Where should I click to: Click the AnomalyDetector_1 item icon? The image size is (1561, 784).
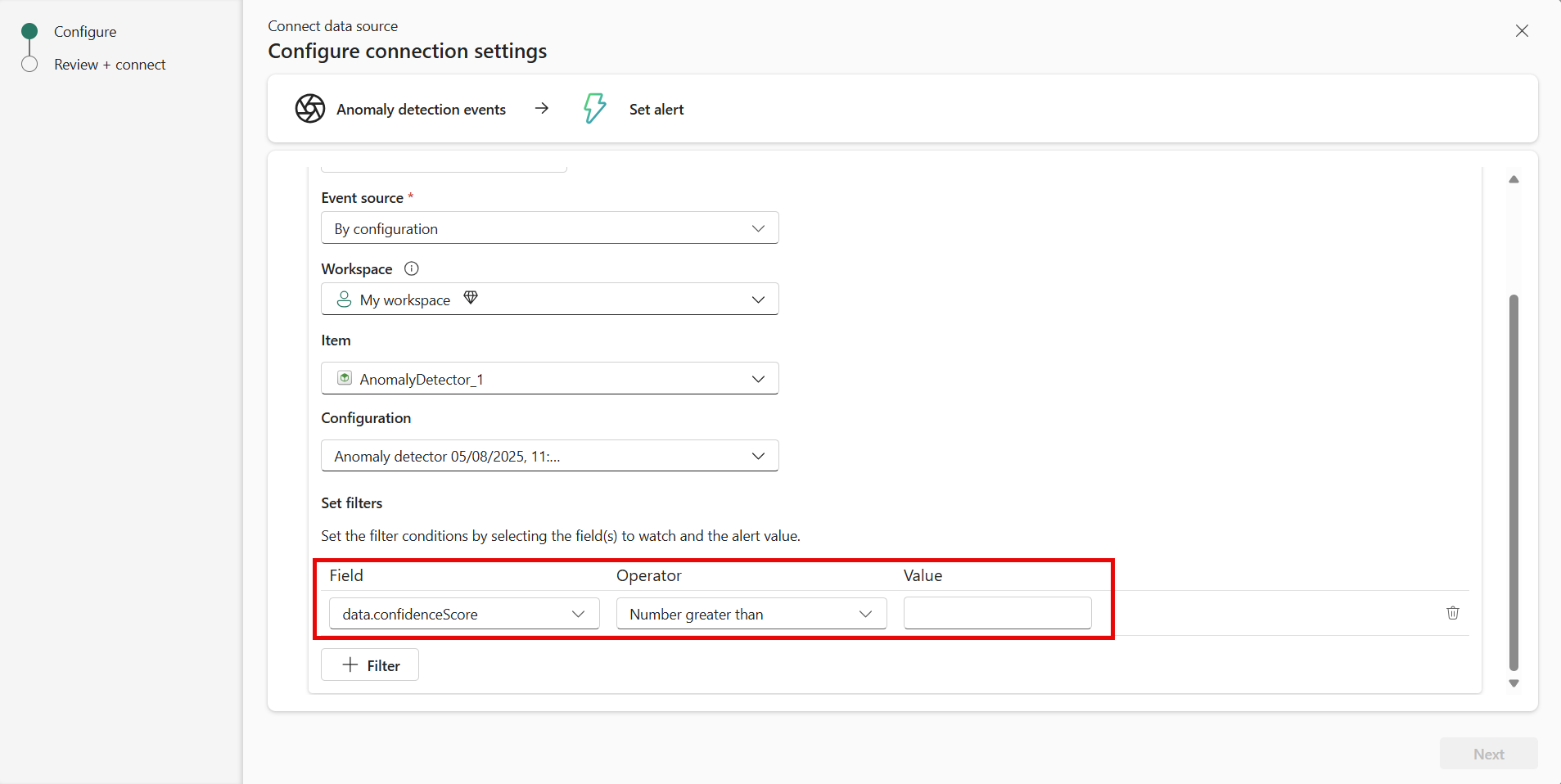[x=345, y=378]
